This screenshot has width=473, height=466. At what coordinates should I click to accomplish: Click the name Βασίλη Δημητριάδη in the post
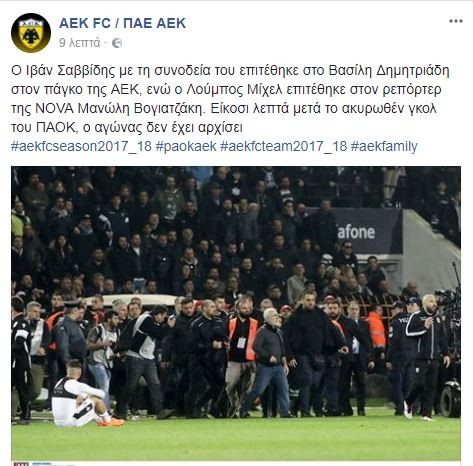(389, 71)
